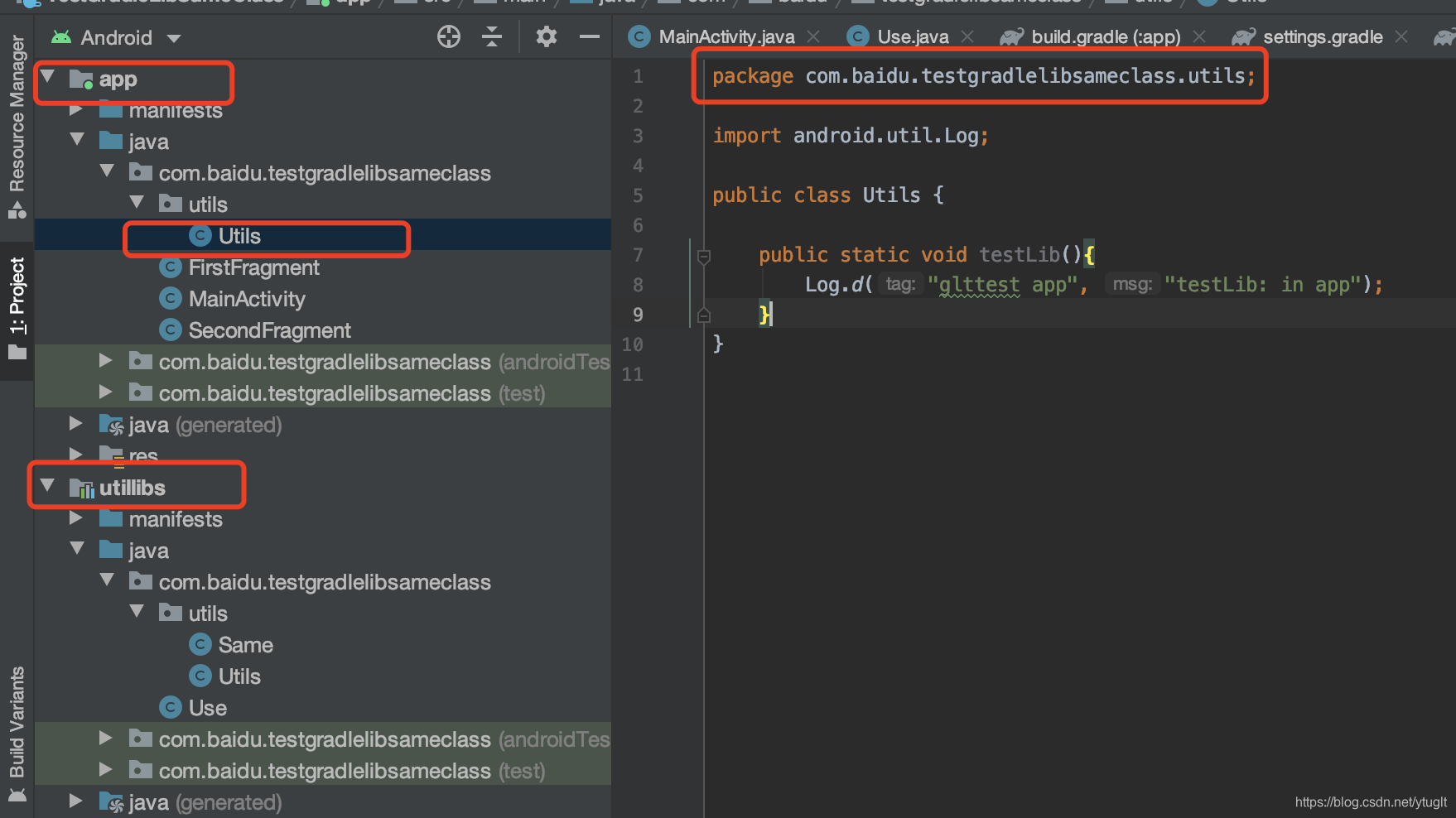Close the settings.gradle tab
The height and width of the screenshot is (818, 1456).
1401,36
